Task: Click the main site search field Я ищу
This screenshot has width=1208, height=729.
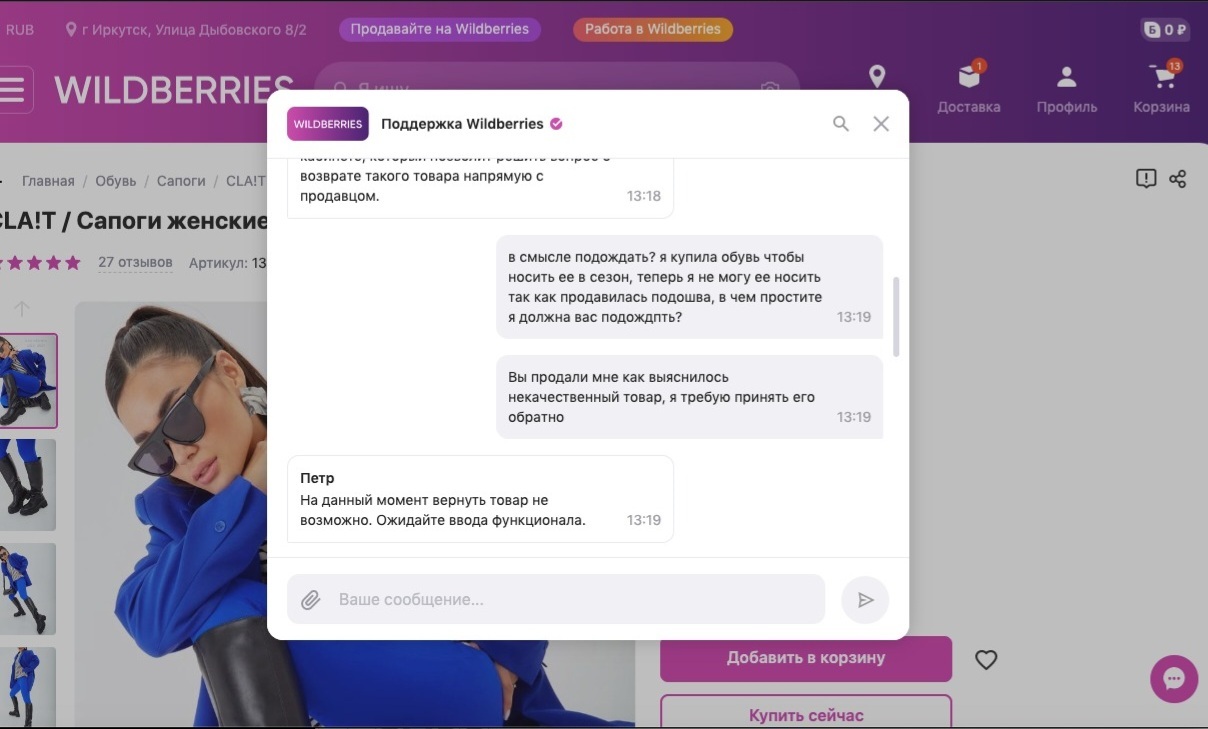Action: (x=556, y=87)
